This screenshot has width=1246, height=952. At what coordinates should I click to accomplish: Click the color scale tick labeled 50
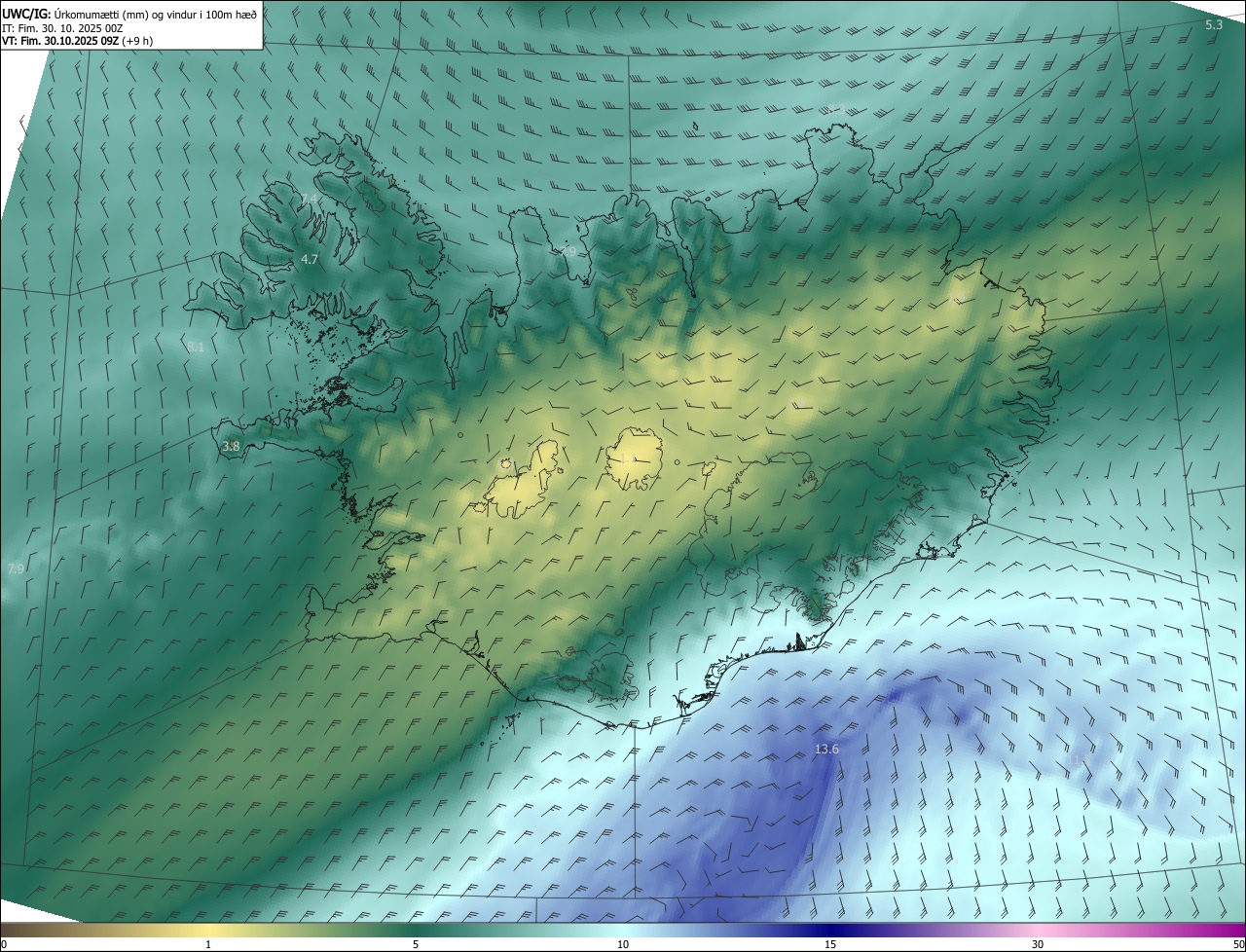(x=1238, y=945)
